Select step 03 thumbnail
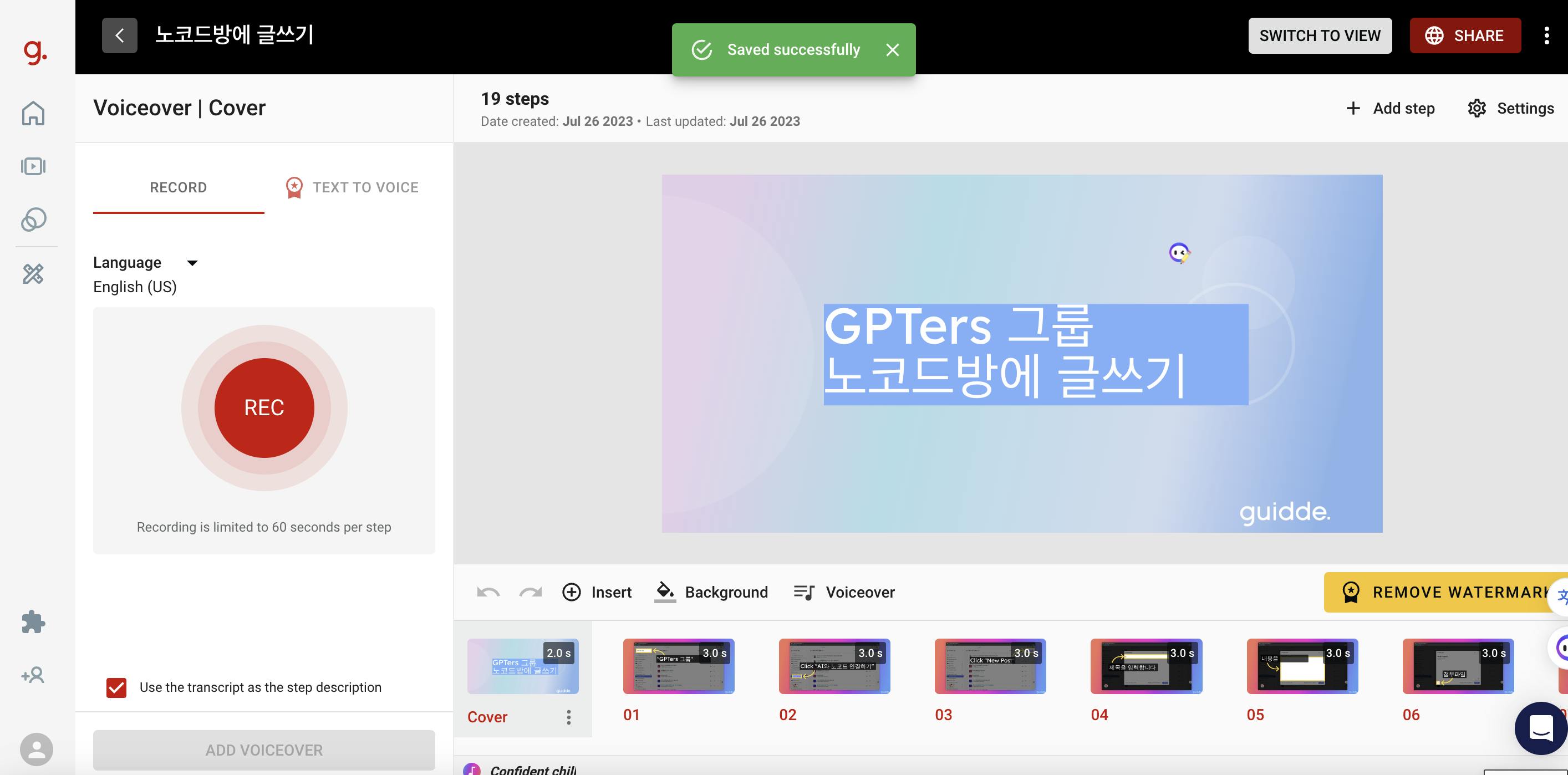This screenshot has height=775, width=1568. coord(990,666)
